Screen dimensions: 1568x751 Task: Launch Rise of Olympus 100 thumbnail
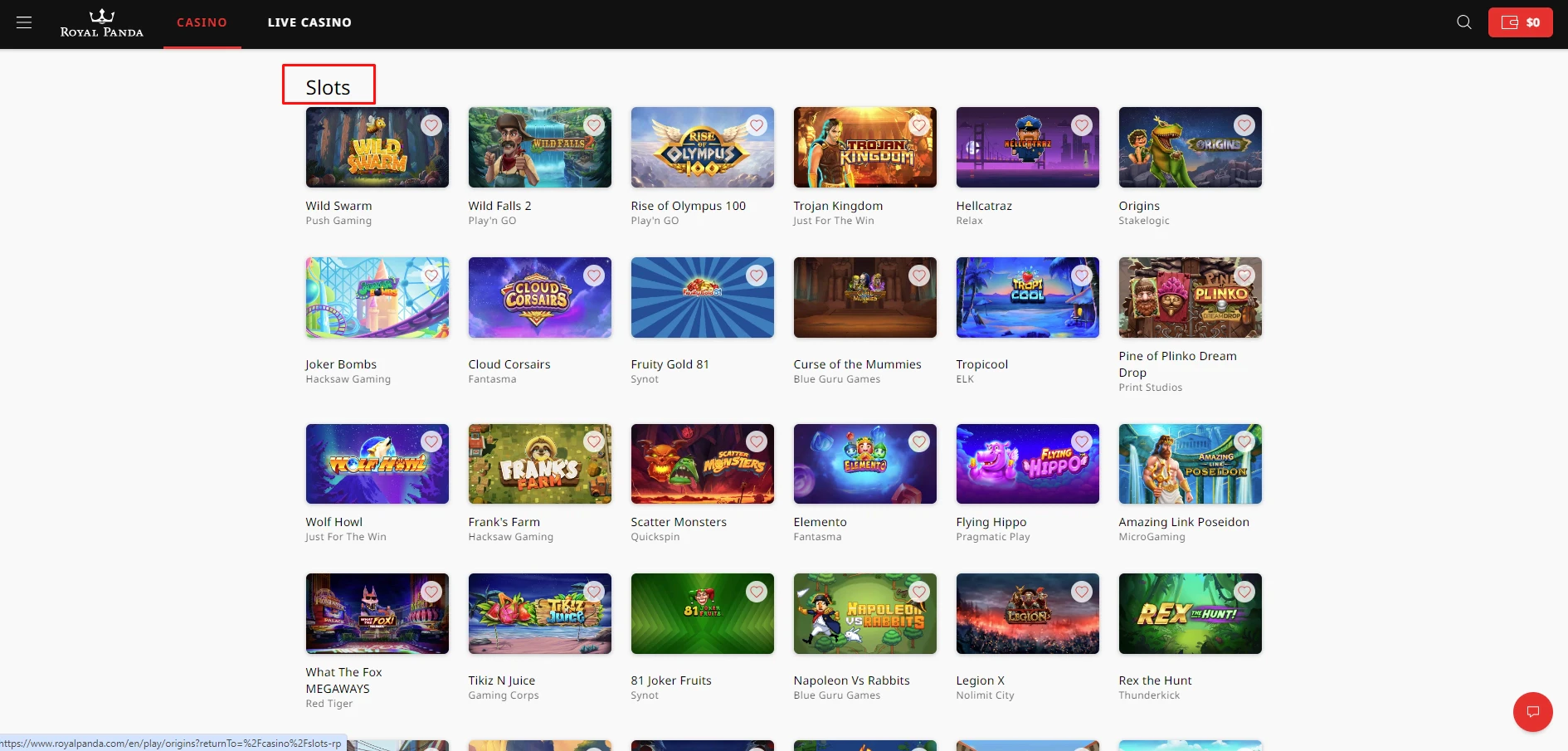click(703, 147)
